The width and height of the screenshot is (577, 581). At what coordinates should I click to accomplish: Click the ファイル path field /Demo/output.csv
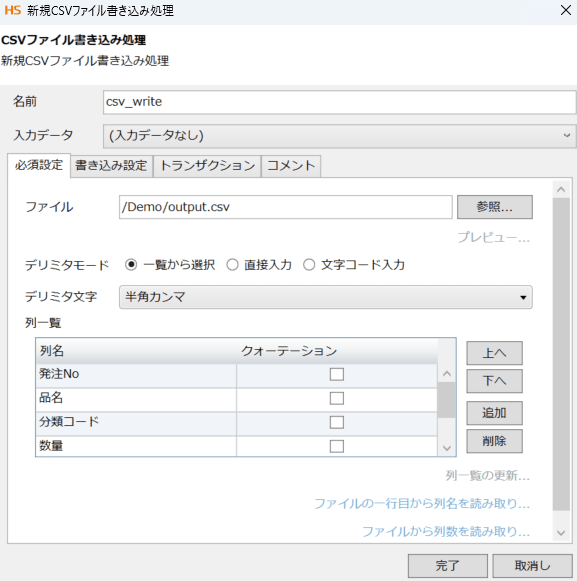pyautogui.click(x=286, y=207)
